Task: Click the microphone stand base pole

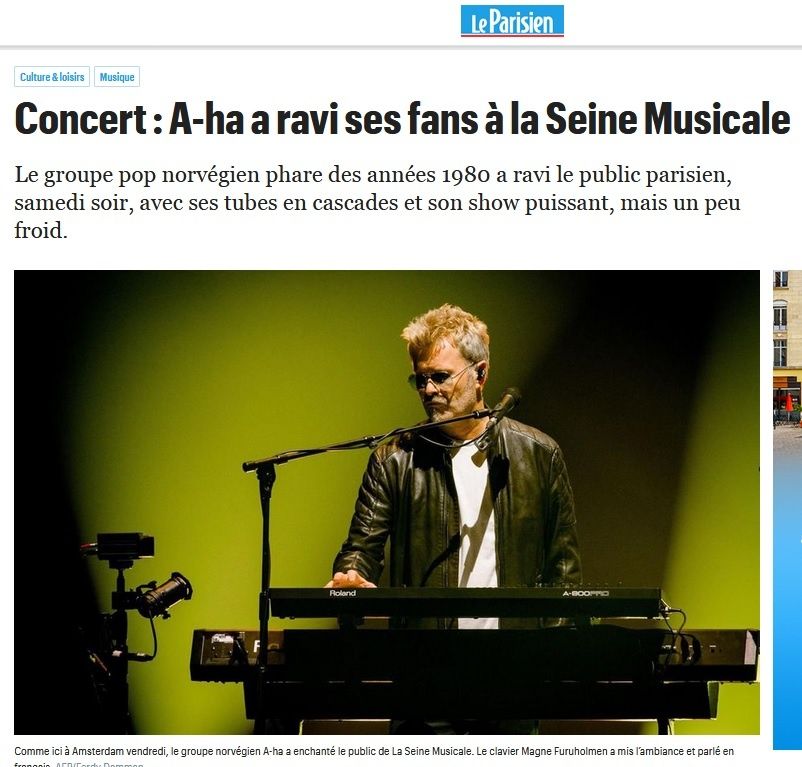Action: coord(264,588)
